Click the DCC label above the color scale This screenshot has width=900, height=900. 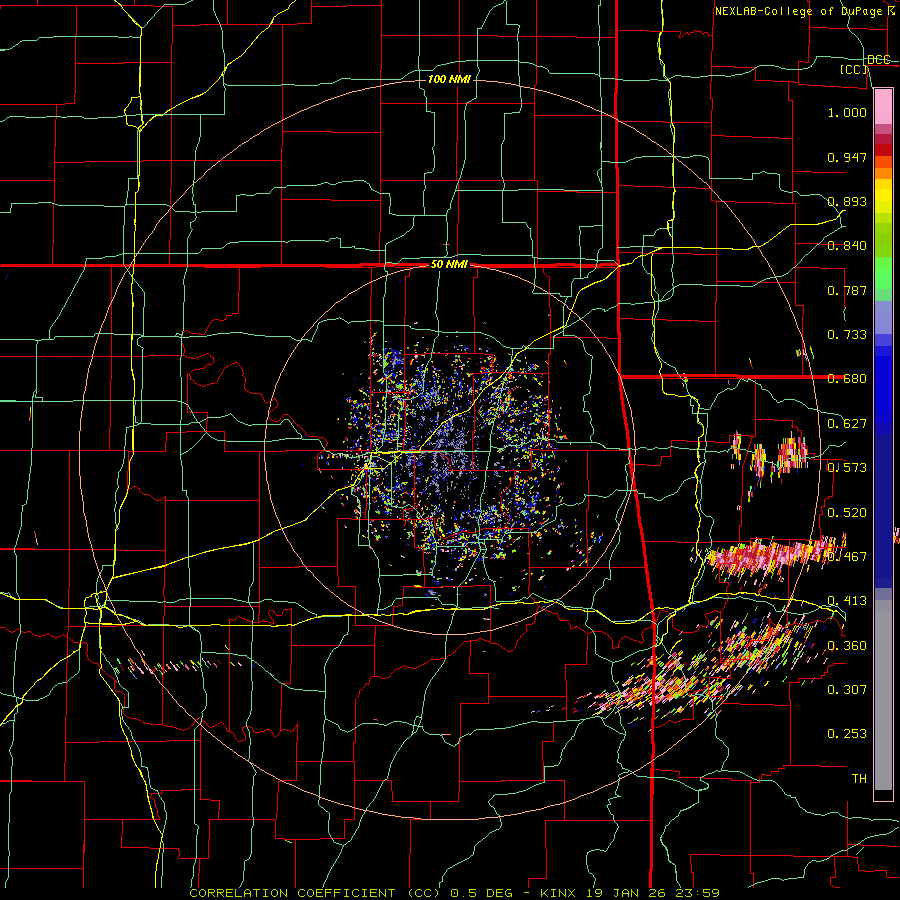coord(879,60)
